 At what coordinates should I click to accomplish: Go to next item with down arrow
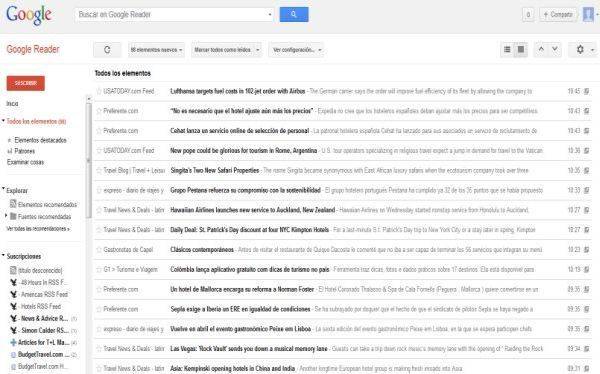pyautogui.click(x=555, y=49)
